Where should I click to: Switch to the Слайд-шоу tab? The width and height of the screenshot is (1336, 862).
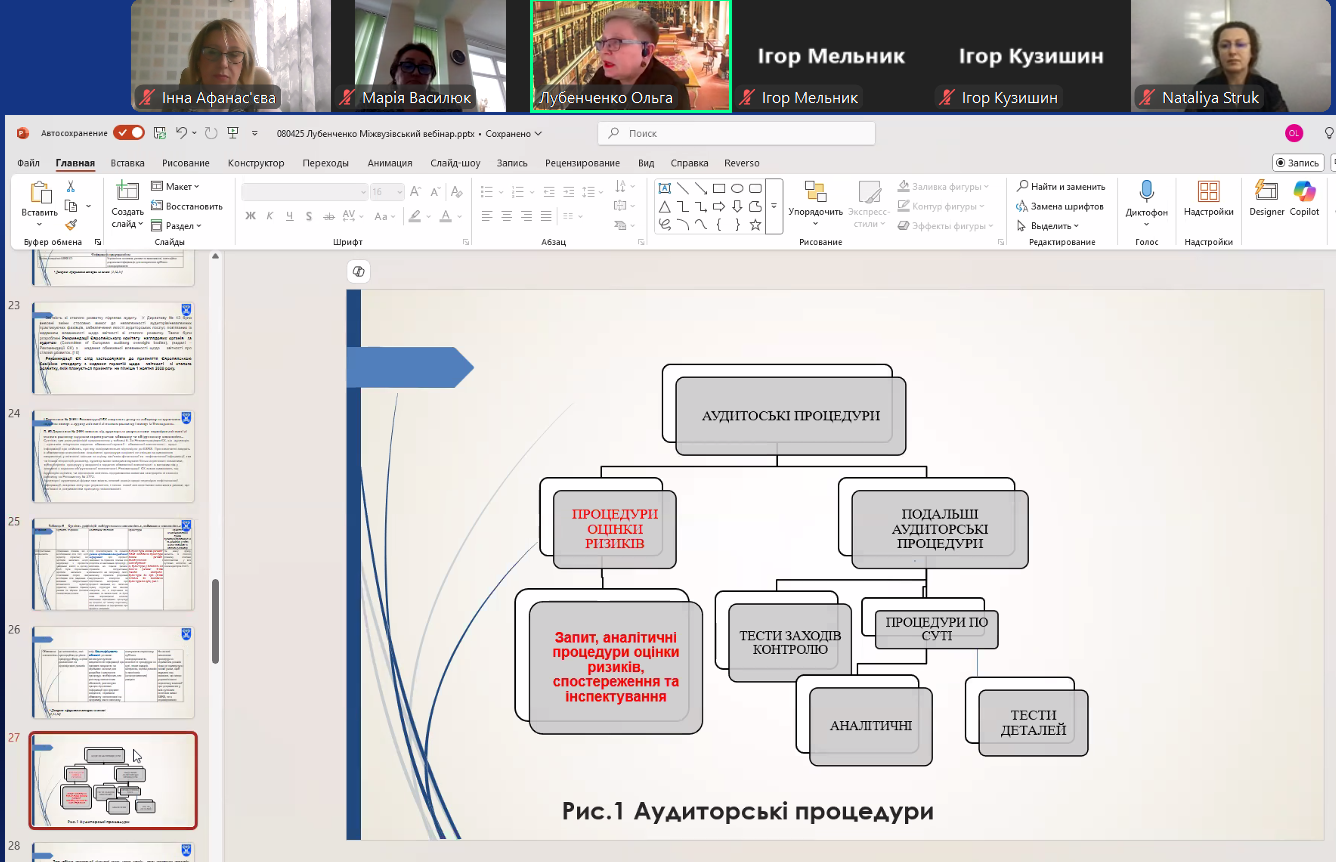coord(455,163)
